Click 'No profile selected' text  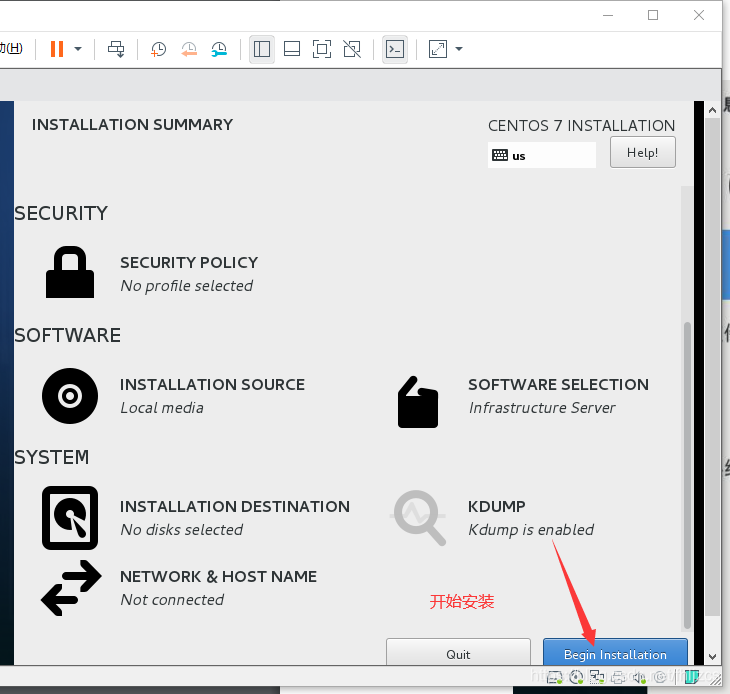[187, 286]
